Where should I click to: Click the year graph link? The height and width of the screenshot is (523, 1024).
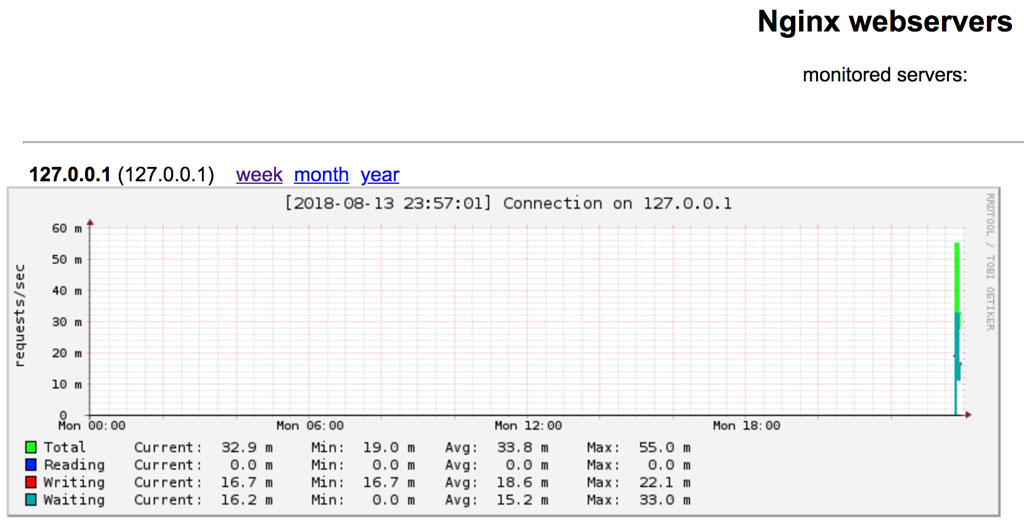pos(380,175)
